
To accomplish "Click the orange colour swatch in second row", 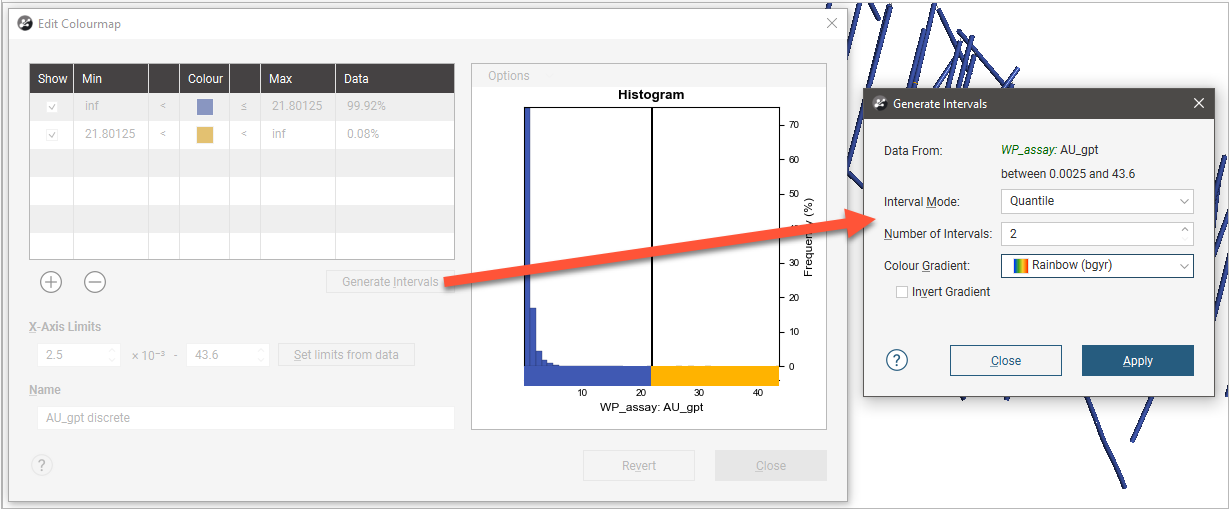I will (204, 134).
